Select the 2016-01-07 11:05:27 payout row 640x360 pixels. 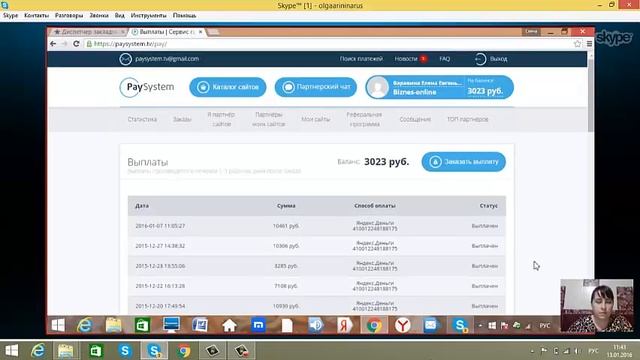[x=317, y=226]
